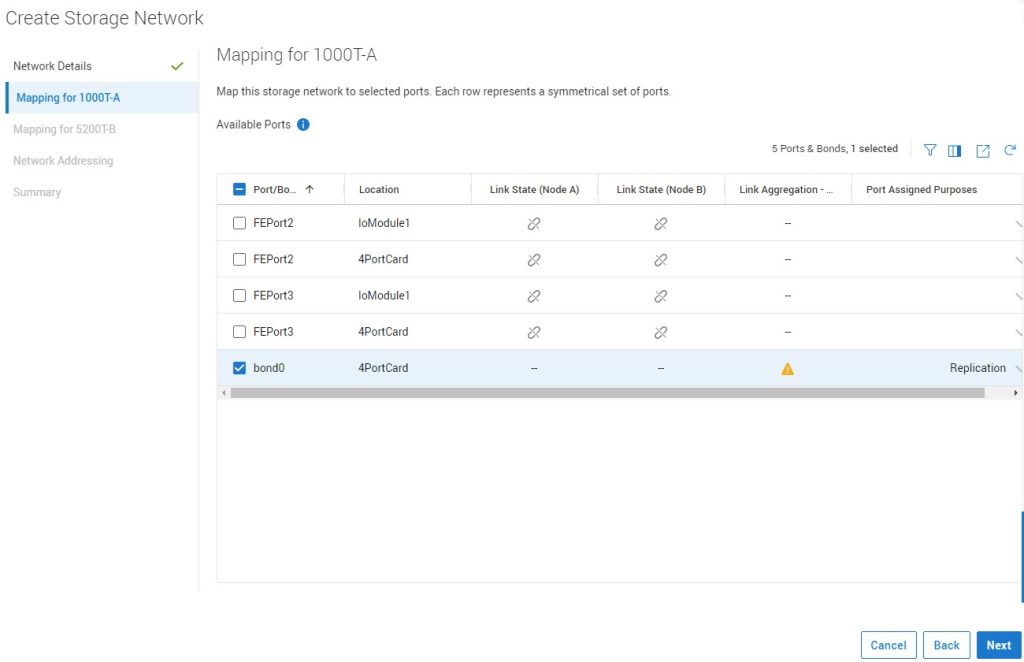
Task: Uncheck the bond0 row checkbox
Action: (x=239, y=368)
